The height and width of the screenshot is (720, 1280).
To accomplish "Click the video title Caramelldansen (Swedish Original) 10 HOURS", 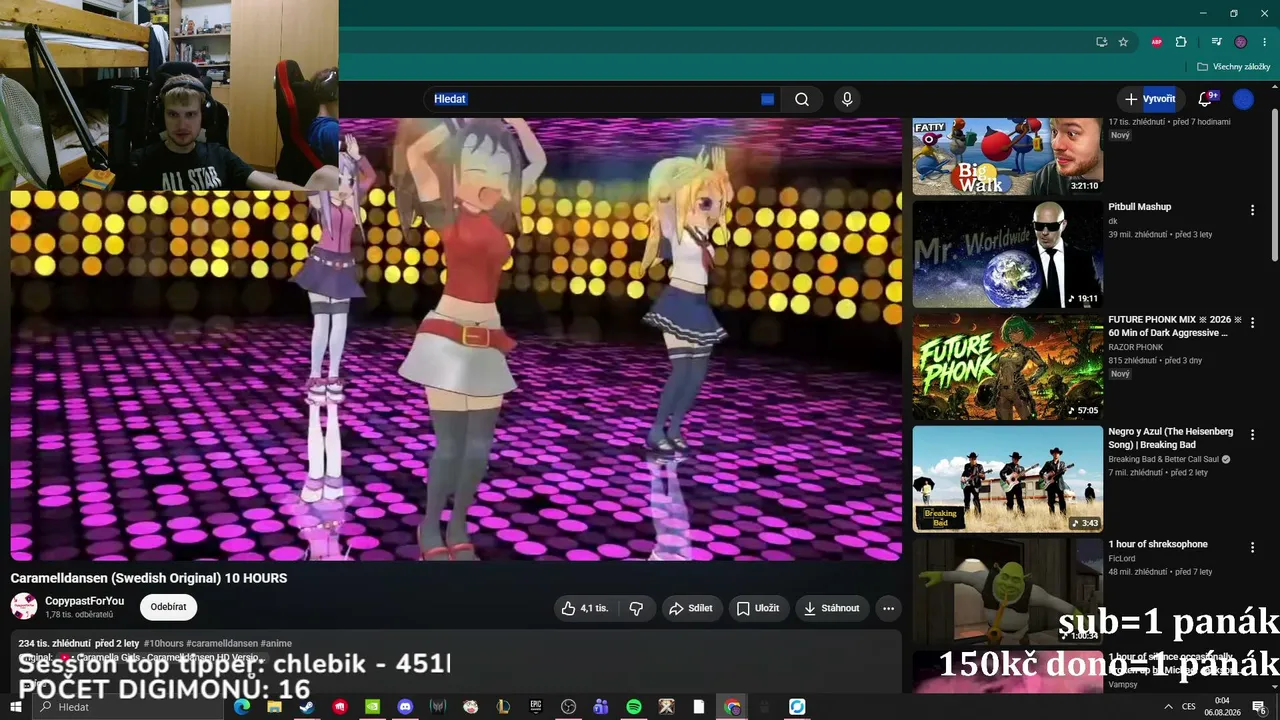I will pos(149,578).
